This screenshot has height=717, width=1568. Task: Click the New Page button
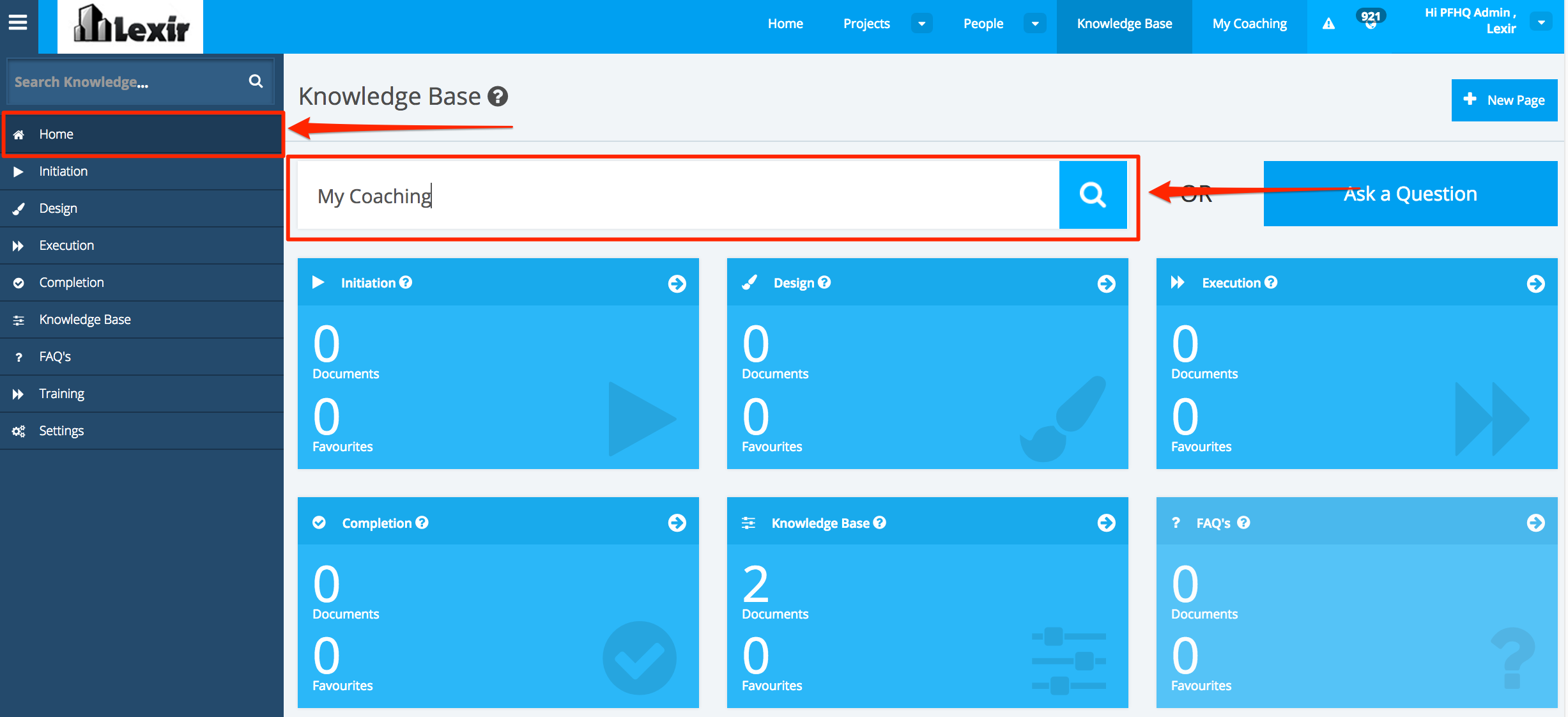point(1504,100)
